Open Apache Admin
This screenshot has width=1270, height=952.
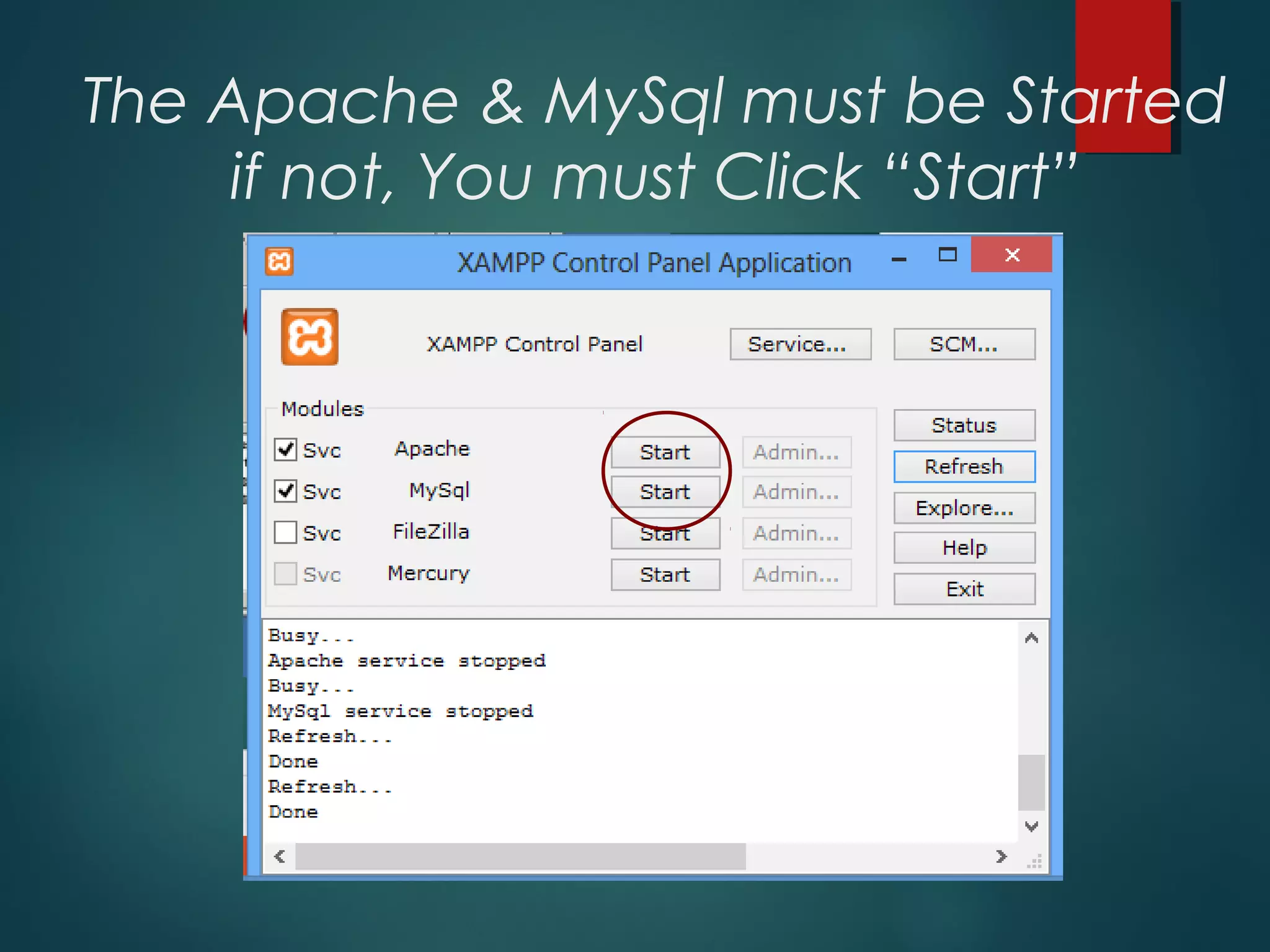tap(797, 452)
